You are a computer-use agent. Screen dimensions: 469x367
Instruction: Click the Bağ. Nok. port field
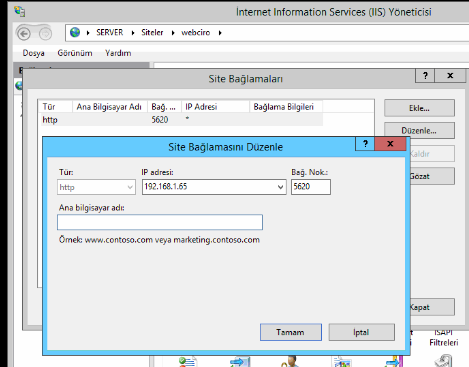[311, 187]
